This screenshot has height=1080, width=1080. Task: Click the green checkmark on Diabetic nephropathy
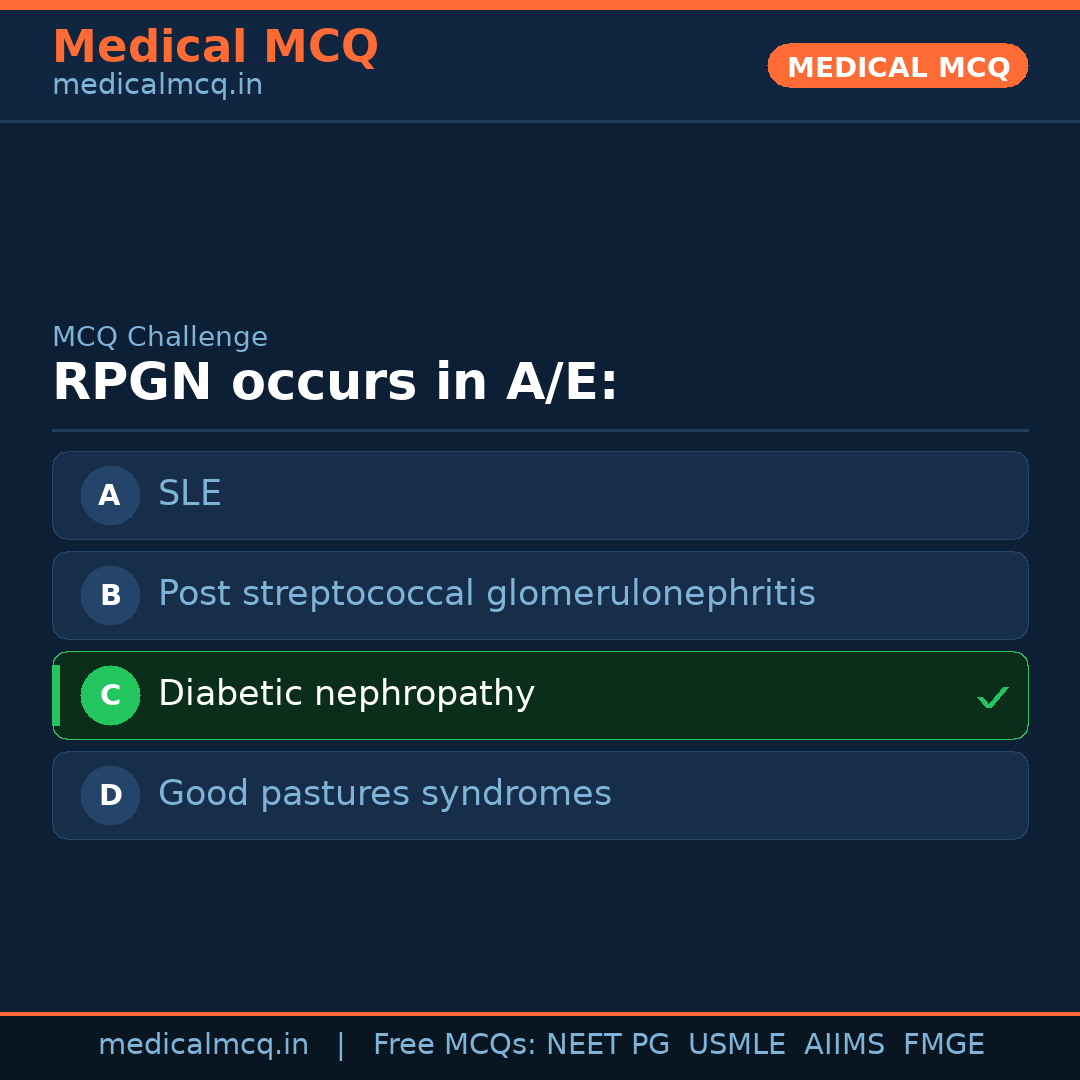[992, 697]
